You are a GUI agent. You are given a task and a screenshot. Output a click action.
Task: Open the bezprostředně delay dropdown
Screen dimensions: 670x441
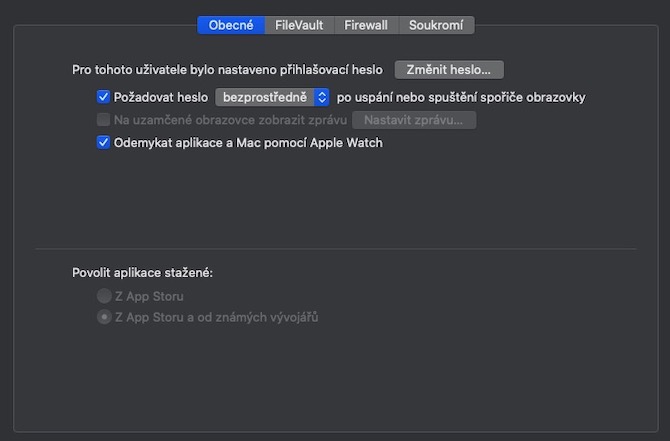coord(265,97)
